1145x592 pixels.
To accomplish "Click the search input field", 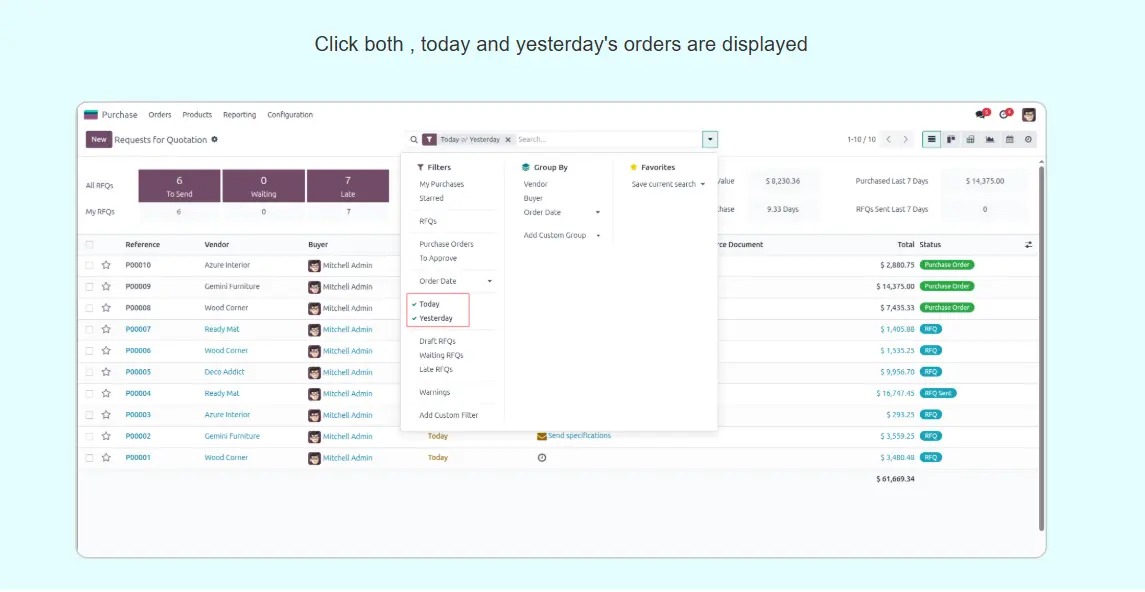I will (606, 140).
